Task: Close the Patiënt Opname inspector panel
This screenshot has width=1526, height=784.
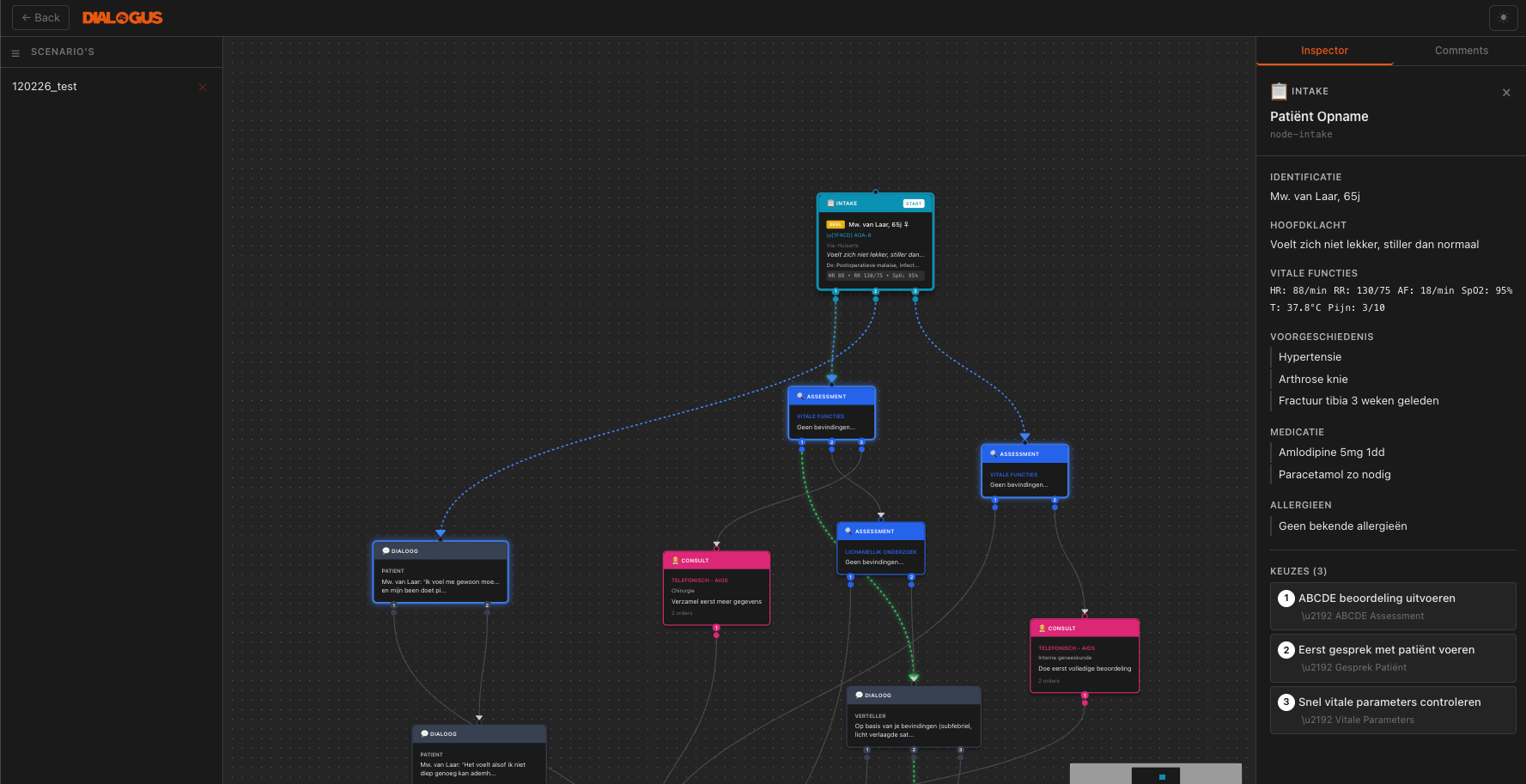Action: [x=1506, y=93]
